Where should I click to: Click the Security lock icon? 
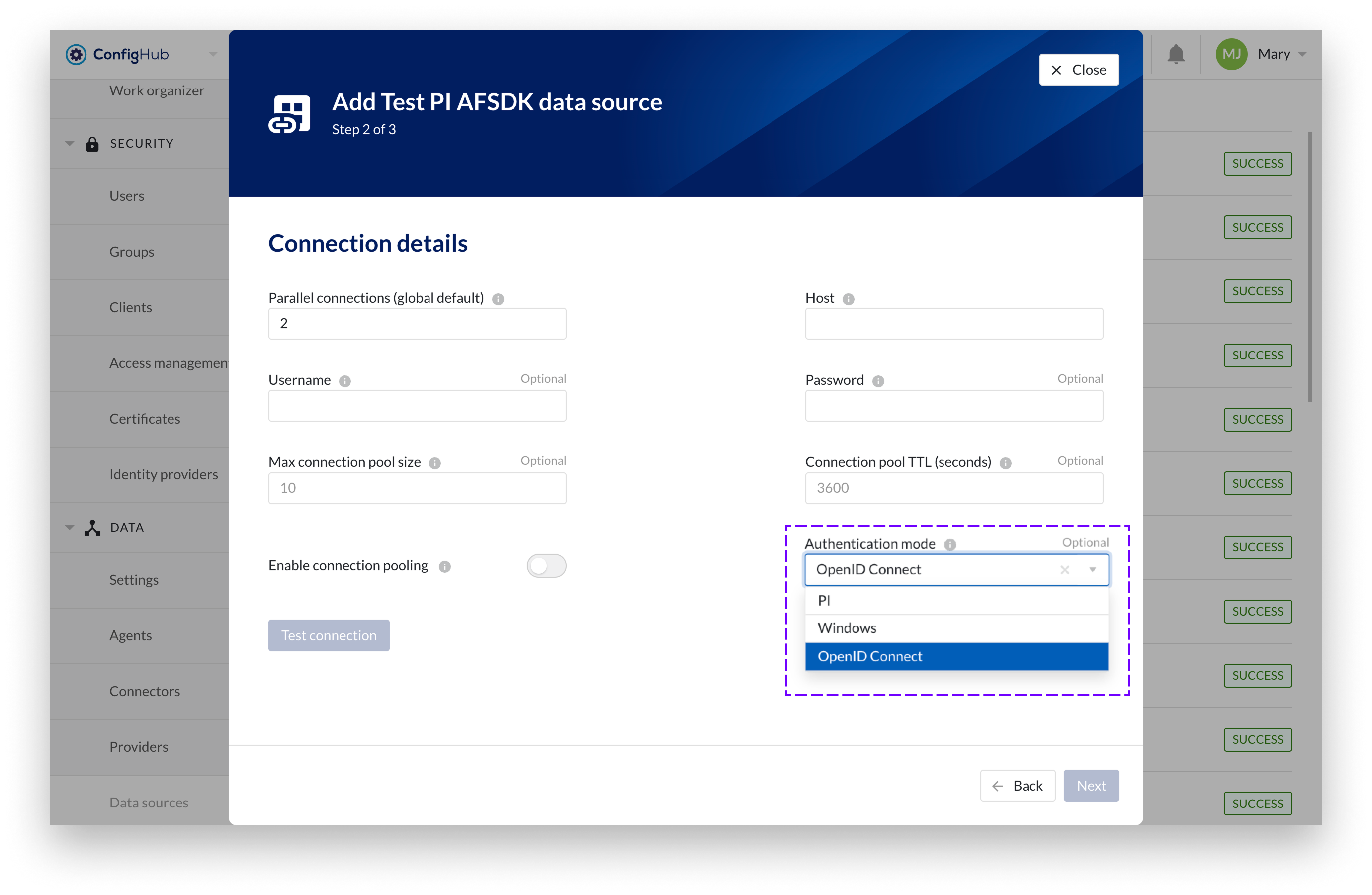coord(92,144)
